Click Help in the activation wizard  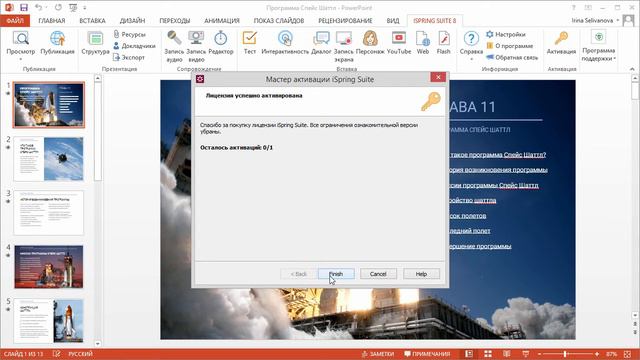pos(421,274)
